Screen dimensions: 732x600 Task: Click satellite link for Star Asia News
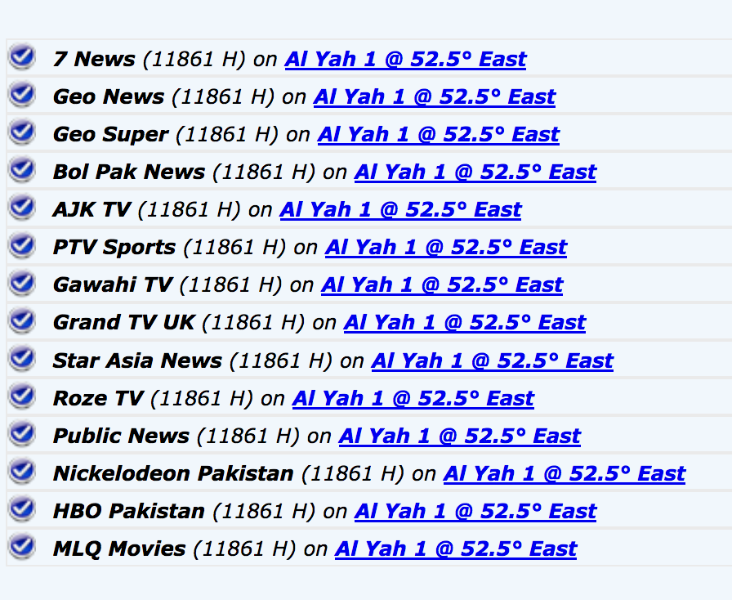point(492,361)
